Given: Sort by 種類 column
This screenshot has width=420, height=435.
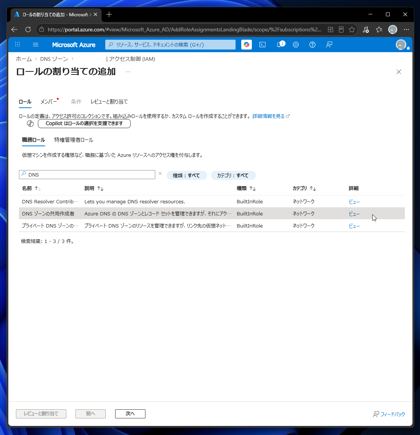Looking at the screenshot, I should (x=246, y=188).
